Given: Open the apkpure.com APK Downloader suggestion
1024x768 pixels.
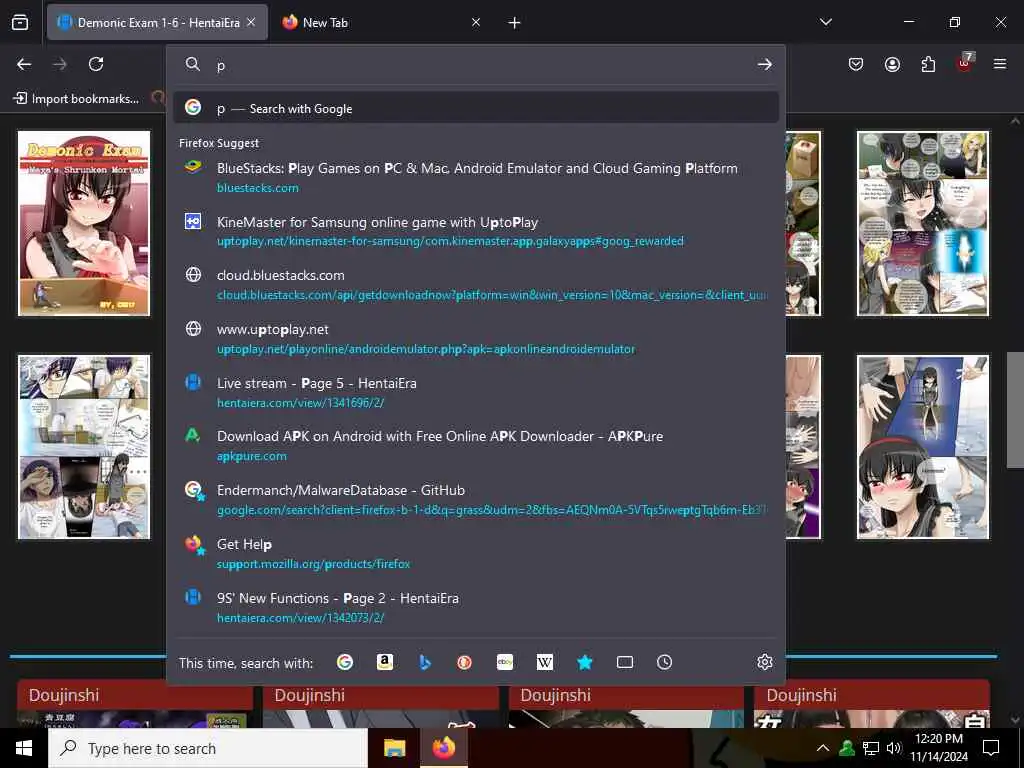Looking at the screenshot, I should (x=476, y=446).
